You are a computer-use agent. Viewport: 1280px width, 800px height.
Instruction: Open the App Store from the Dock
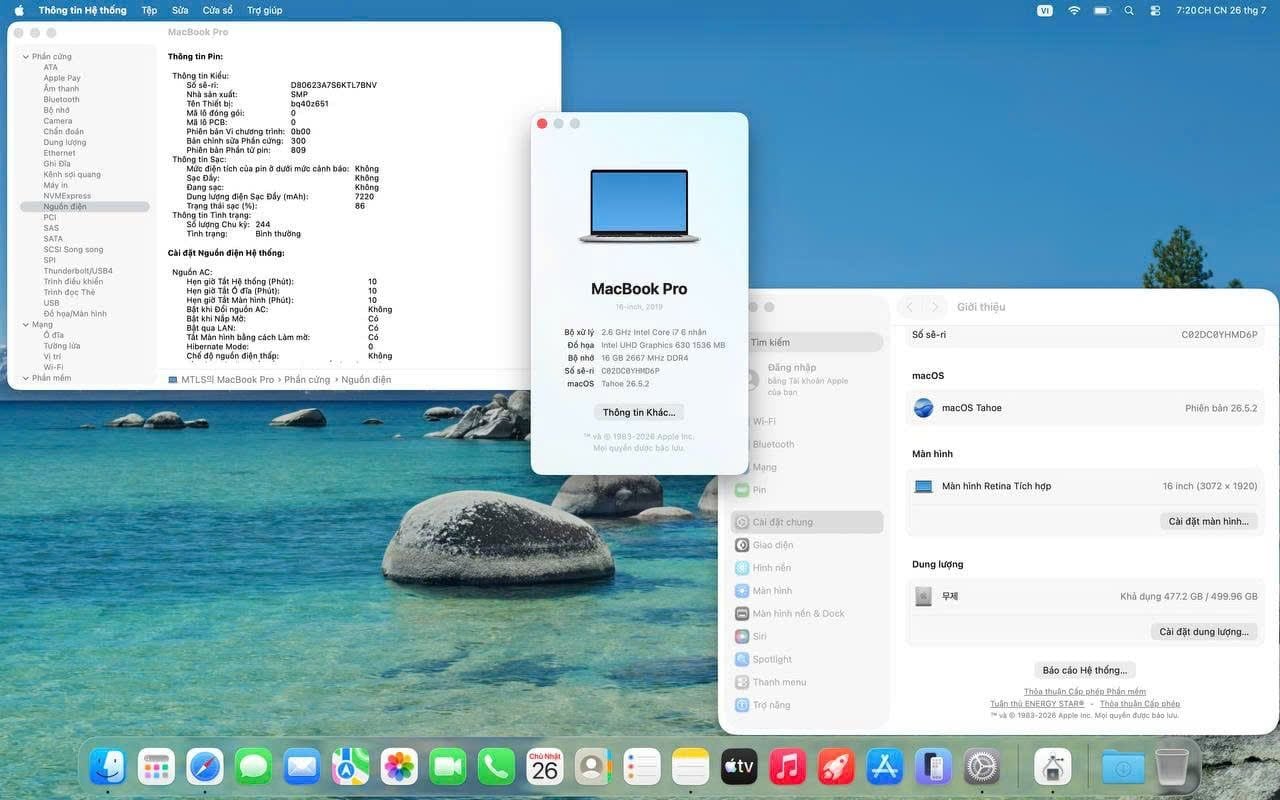(x=885, y=767)
